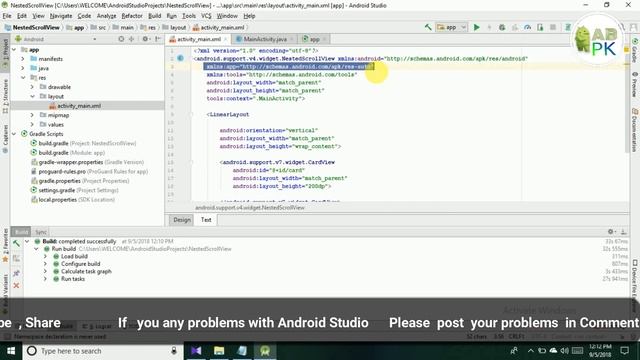Open the app run configuration dropdown

tap(451, 27)
